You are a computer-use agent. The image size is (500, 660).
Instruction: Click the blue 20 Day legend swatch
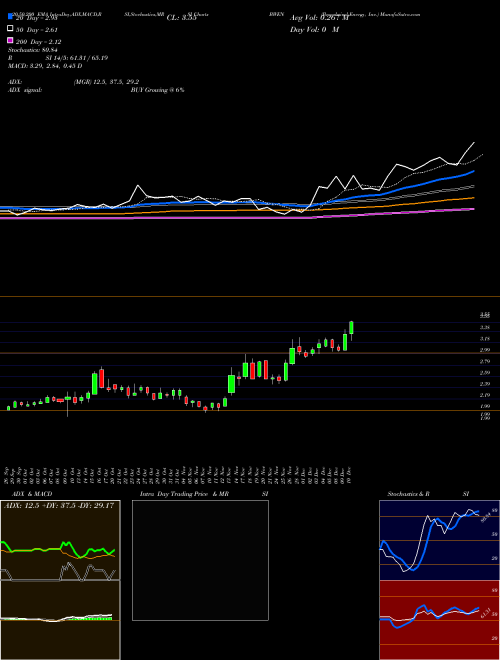(10, 16)
